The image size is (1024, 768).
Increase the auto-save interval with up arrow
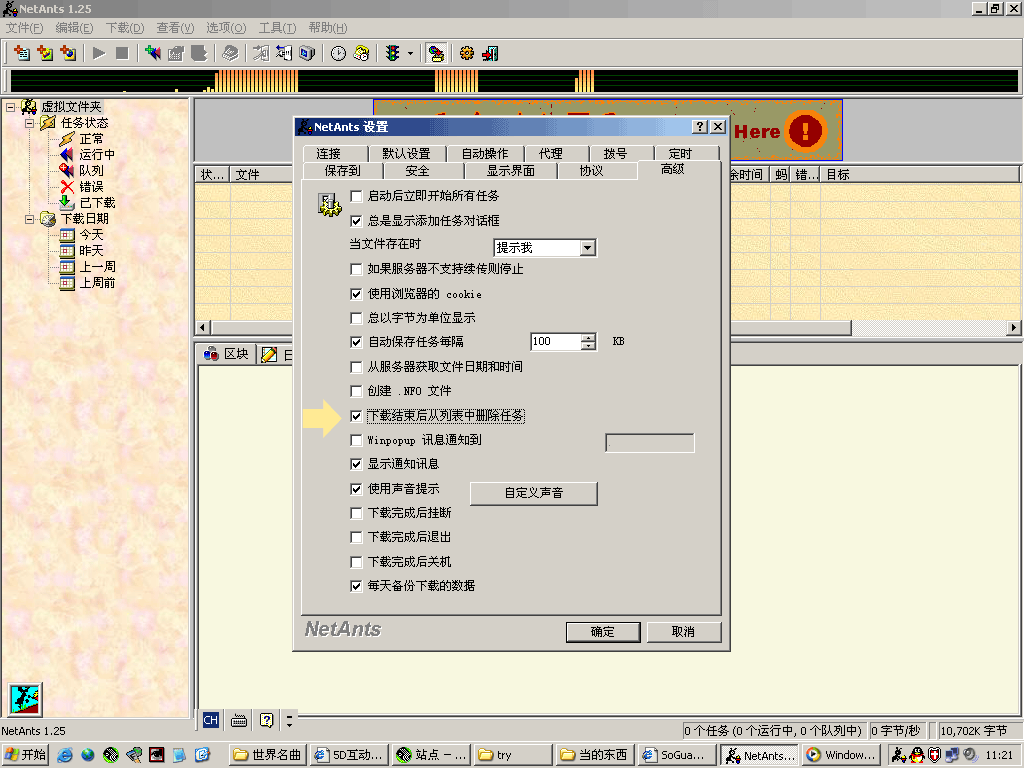click(x=588, y=338)
